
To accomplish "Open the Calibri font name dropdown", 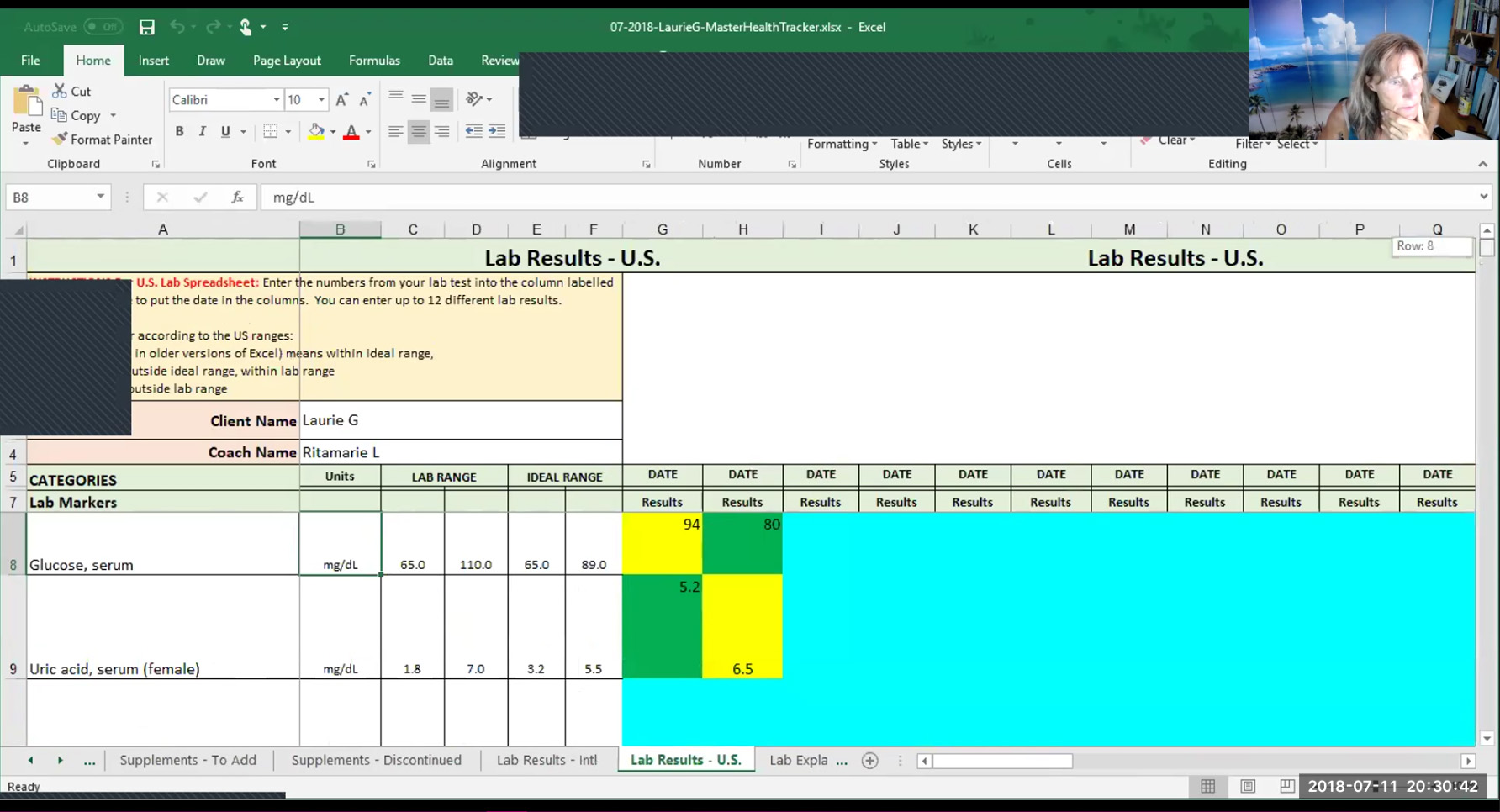I will click(x=276, y=100).
